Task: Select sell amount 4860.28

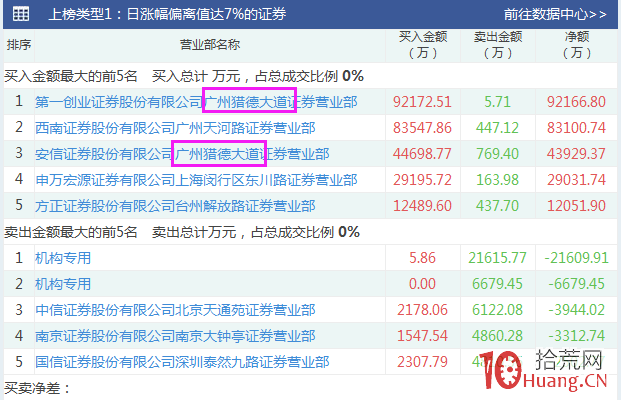Action: (x=497, y=336)
